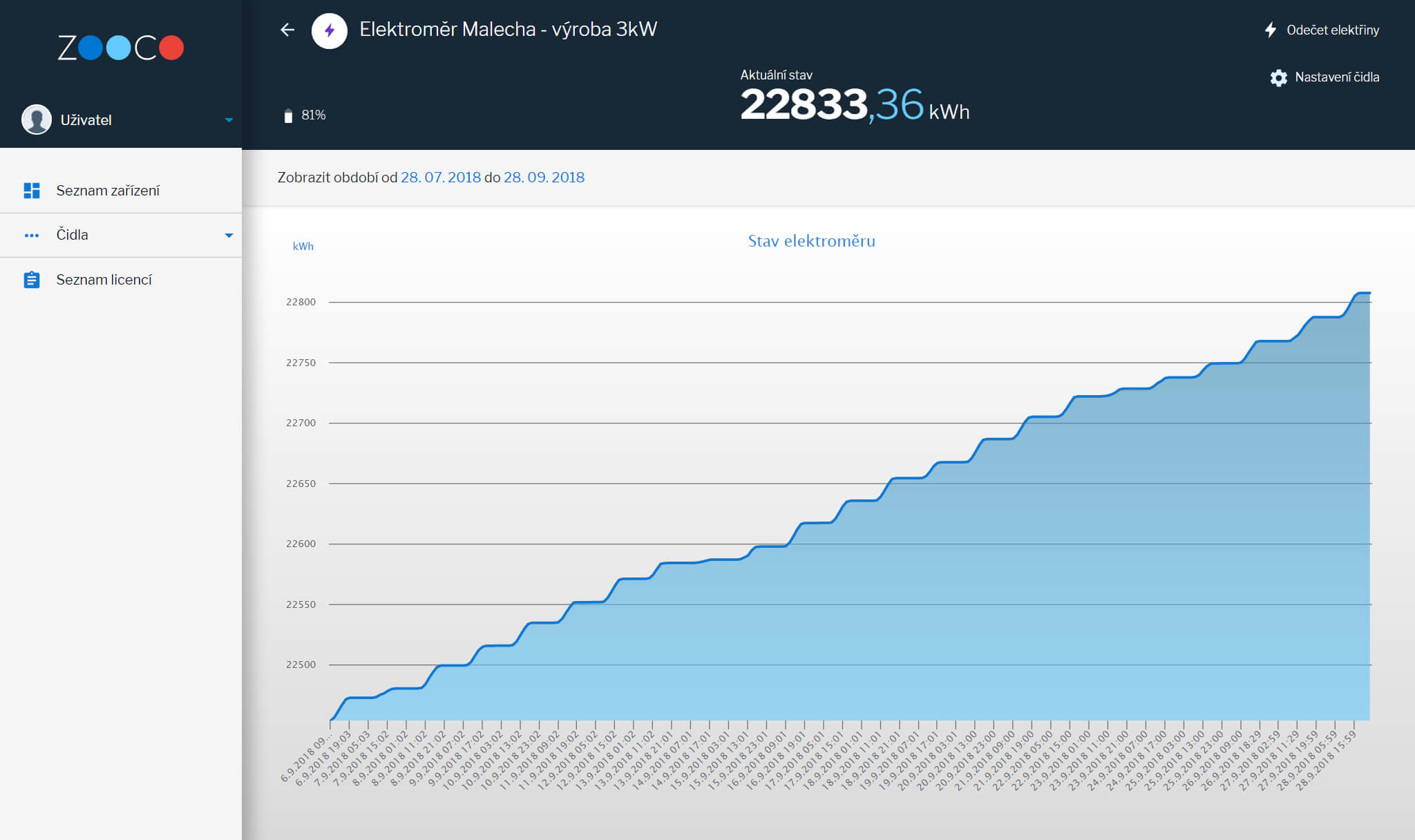Click the 22800 gridline label on the chart
This screenshot has height=840, width=1415.
(301, 302)
